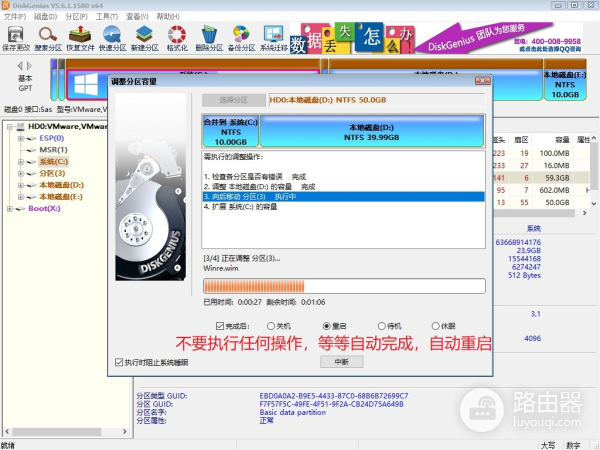Select ESP(0) label in the disk tree
The image size is (600, 450).
[x=52, y=138]
